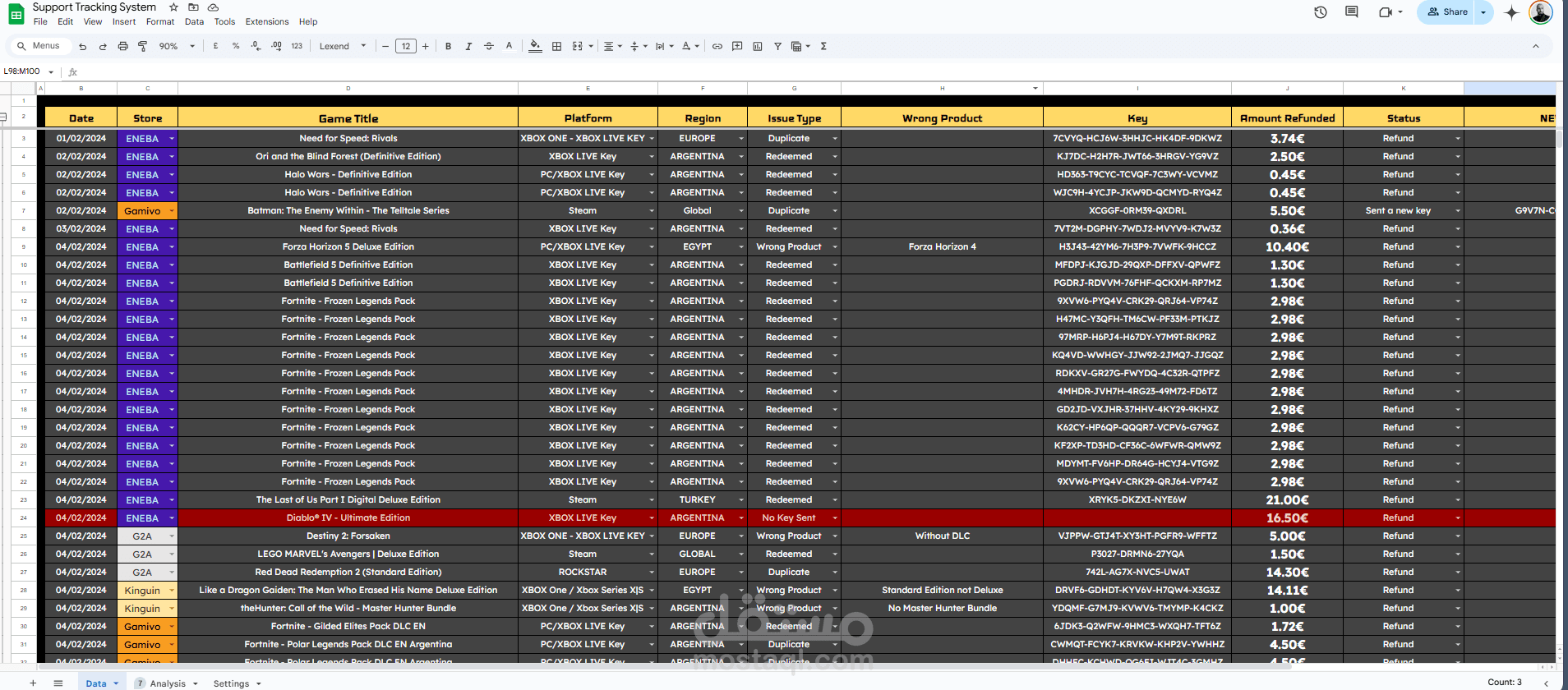Open Issue Type dropdown on Diablo IV row
1568x690 pixels.
834,518
